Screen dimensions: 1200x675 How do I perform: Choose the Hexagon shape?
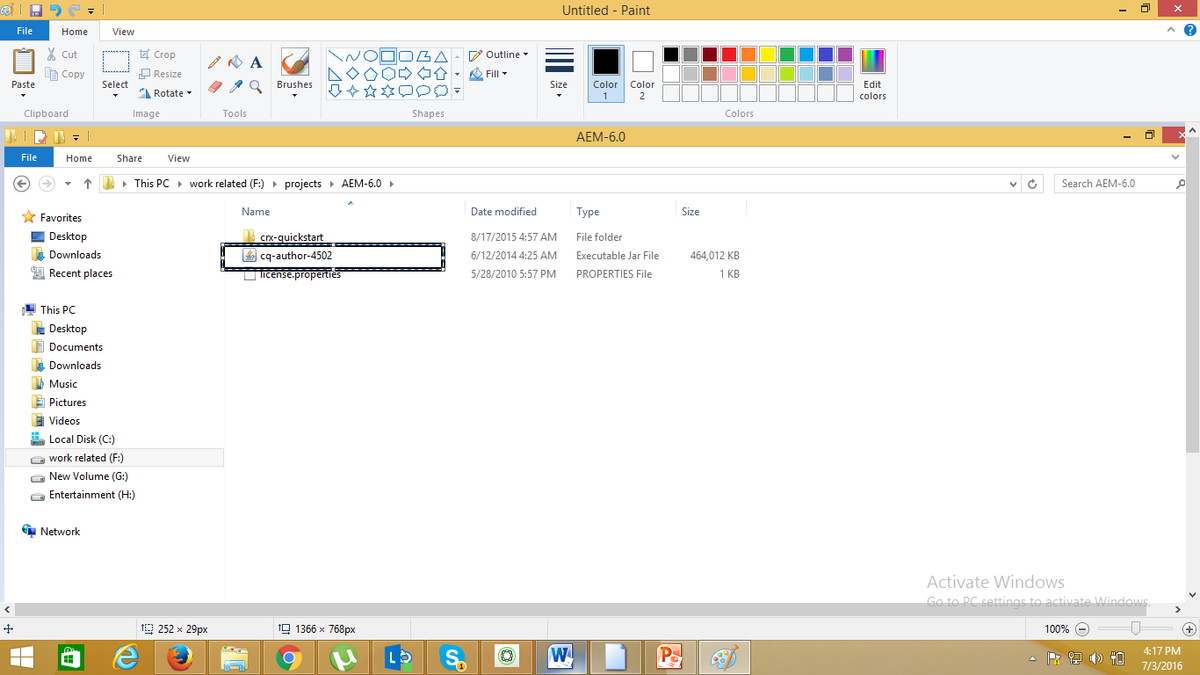389,73
